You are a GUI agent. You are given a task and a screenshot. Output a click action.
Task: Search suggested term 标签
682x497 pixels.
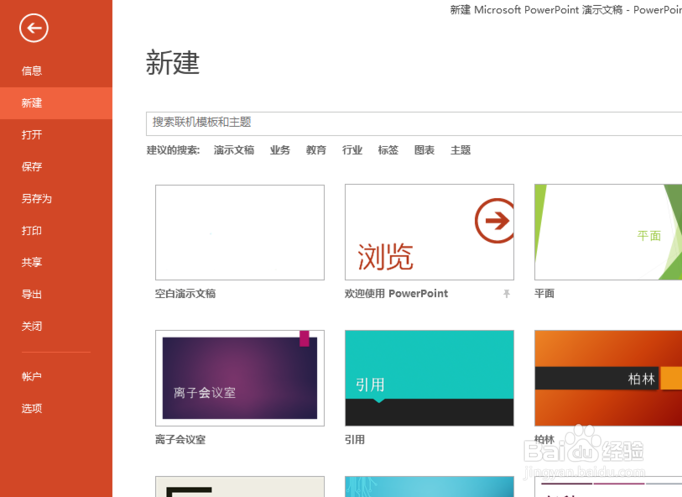pos(388,150)
